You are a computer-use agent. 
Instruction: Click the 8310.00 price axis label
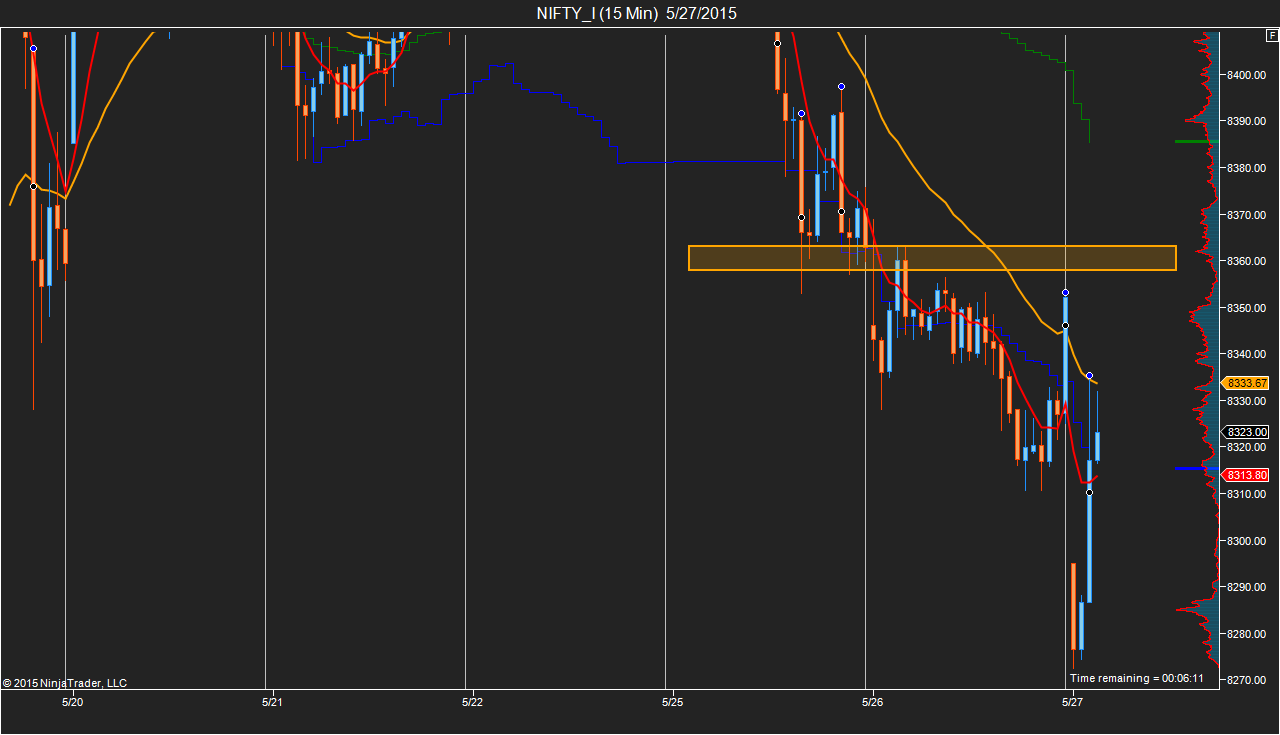[1247, 494]
